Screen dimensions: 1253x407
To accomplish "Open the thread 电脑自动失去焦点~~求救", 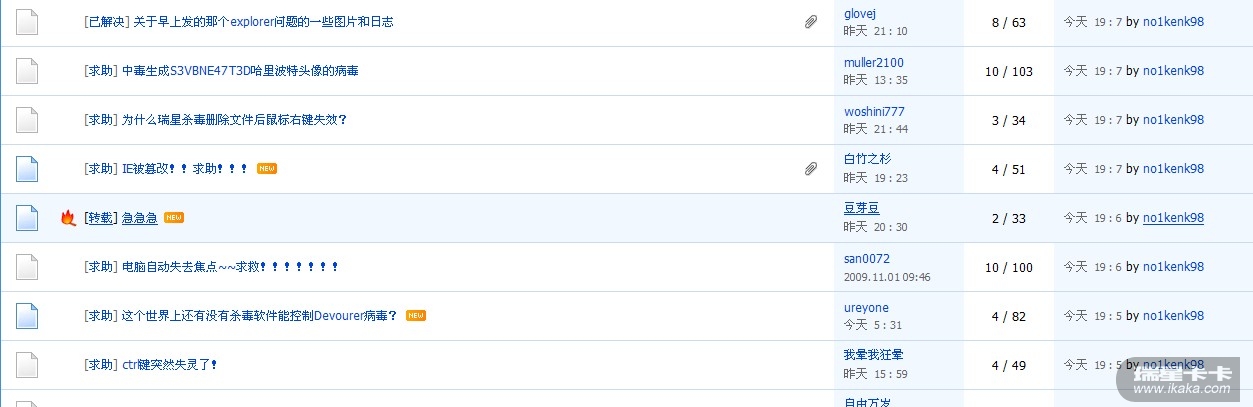I will (x=230, y=267).
